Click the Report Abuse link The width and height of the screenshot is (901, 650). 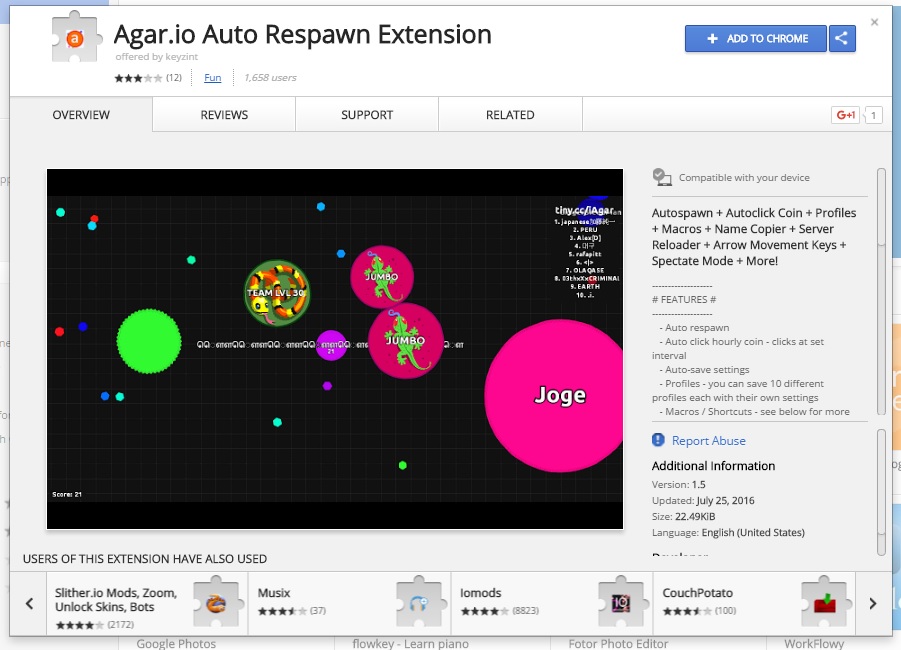coord(709,441)
